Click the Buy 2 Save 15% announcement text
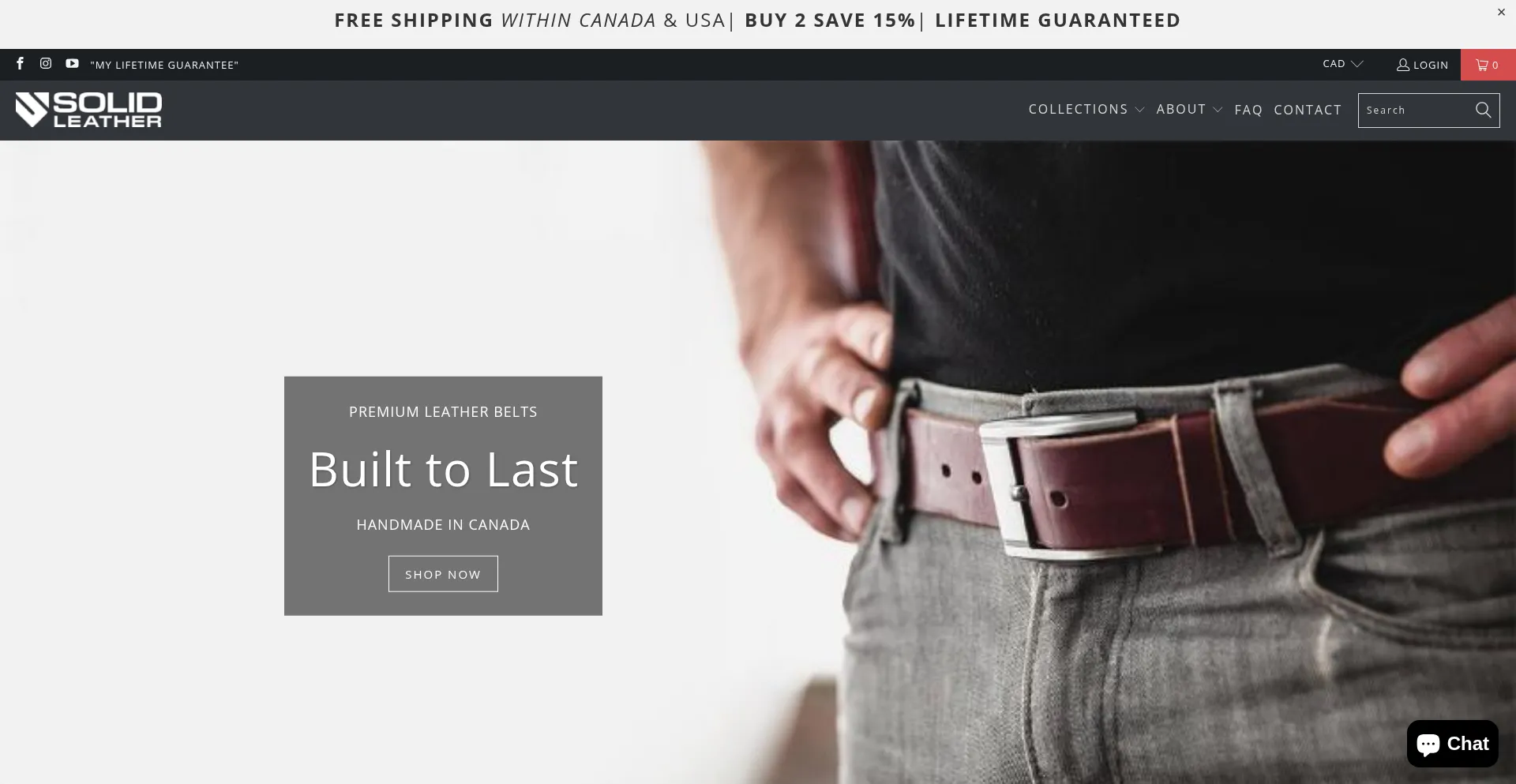Image resolution: width=1516 pixels, height=784 pixels. [x=830, y=21]
